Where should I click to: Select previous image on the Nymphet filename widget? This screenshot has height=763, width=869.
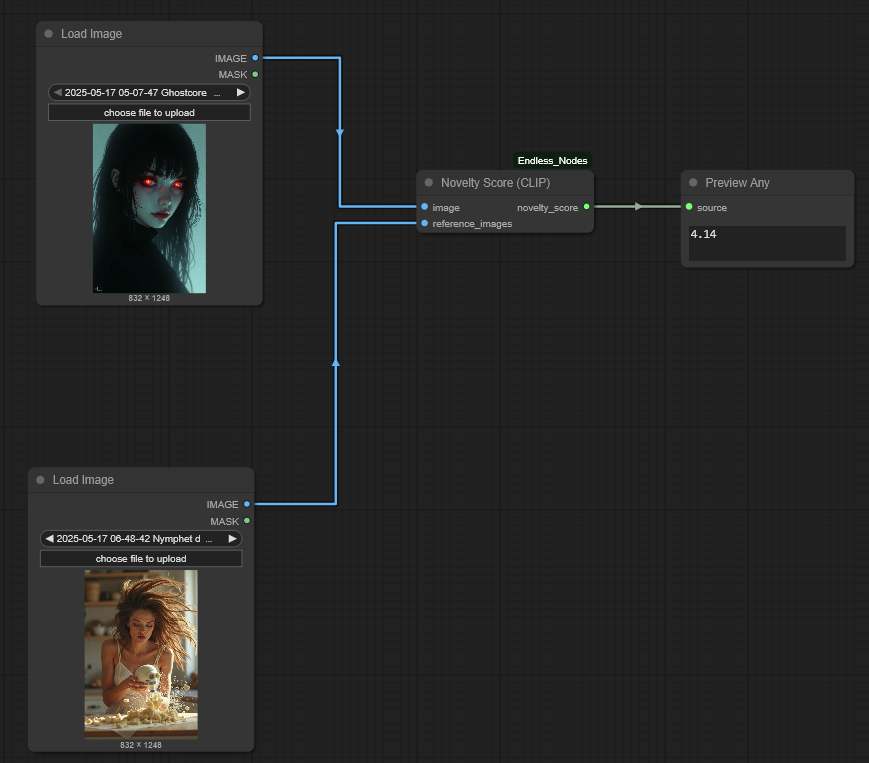pos(49,538)
